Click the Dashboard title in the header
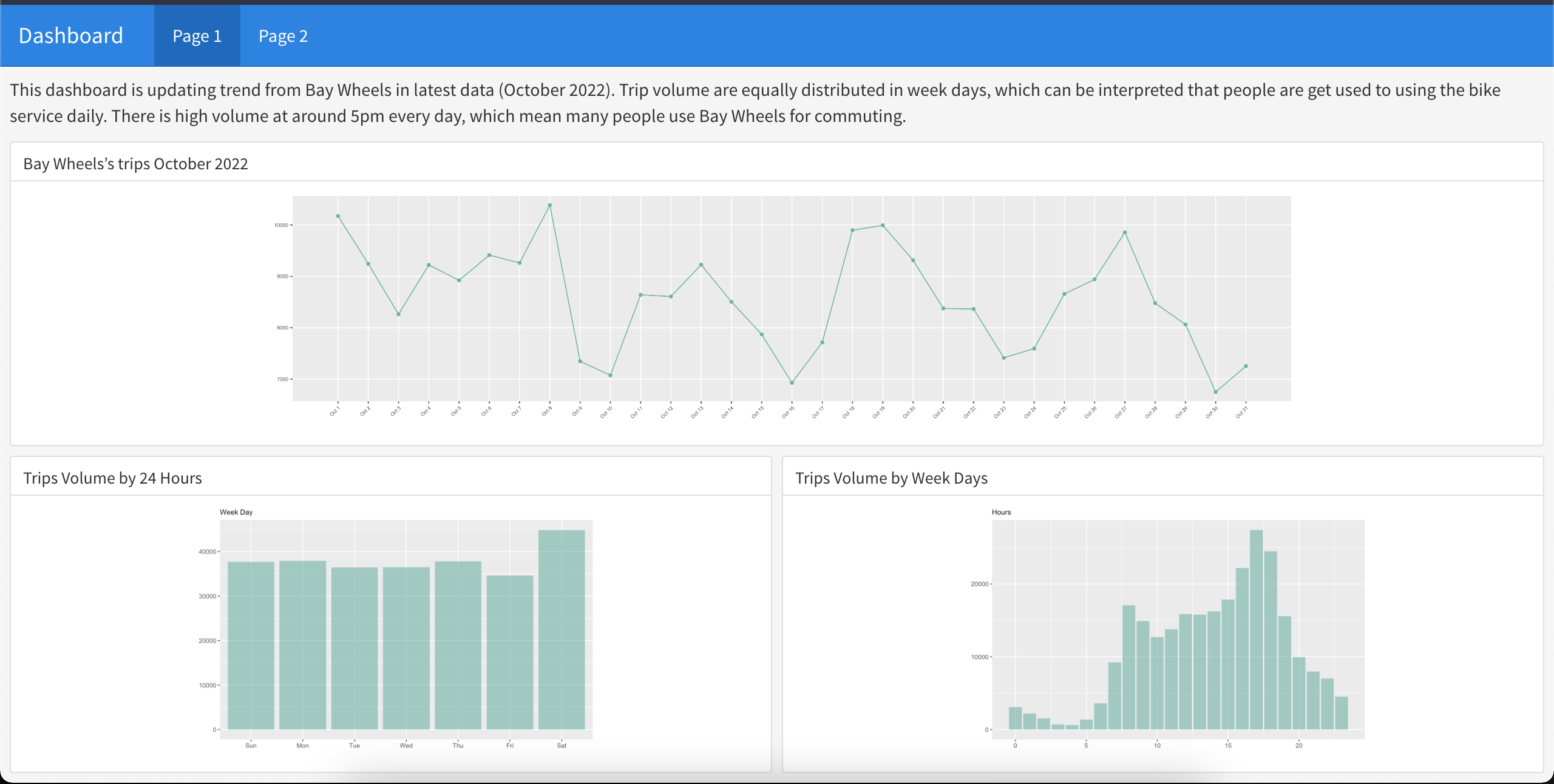The width and height of the screenshot is (1554, 784). pyautogui.click(x=70, y=35)
